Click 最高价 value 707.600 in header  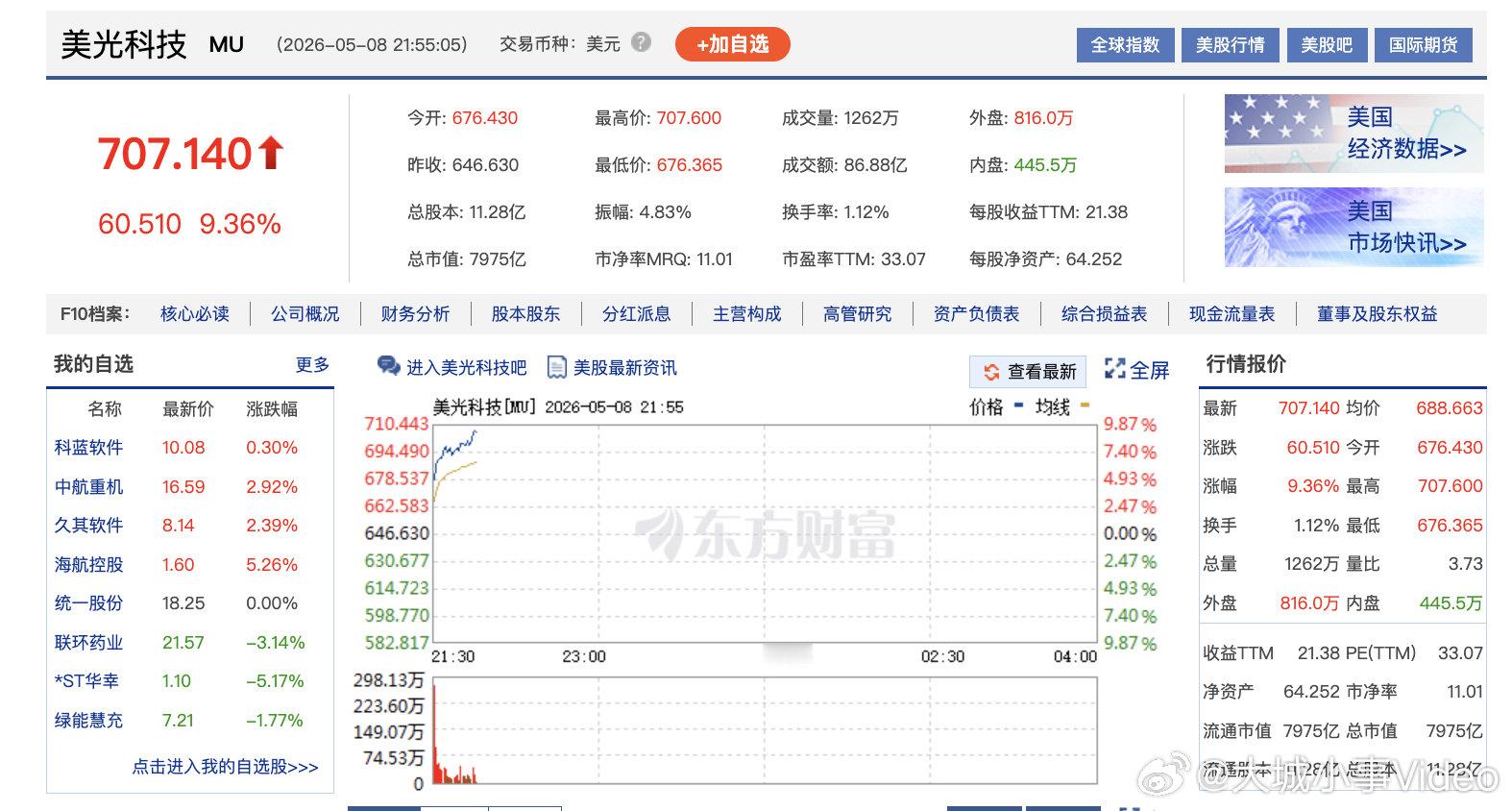[689, 118]
